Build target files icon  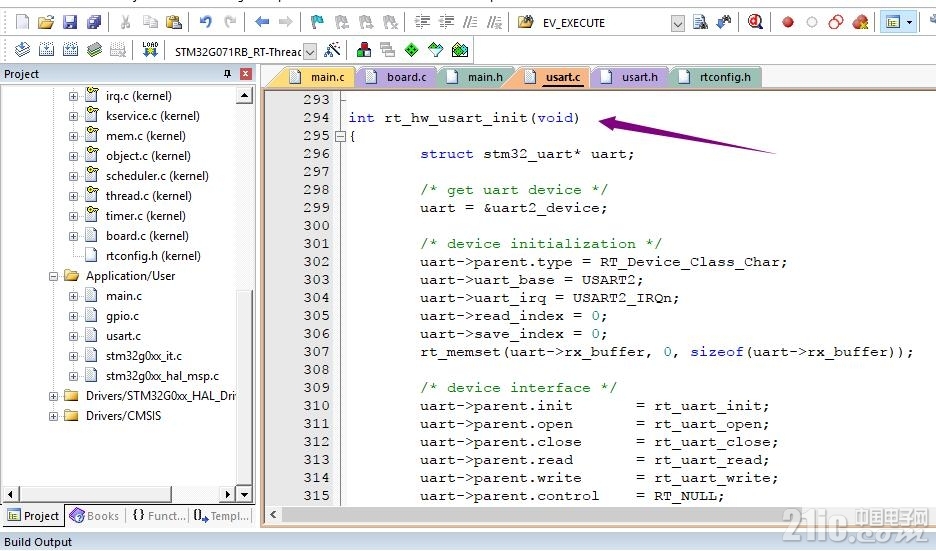point(46,50)
